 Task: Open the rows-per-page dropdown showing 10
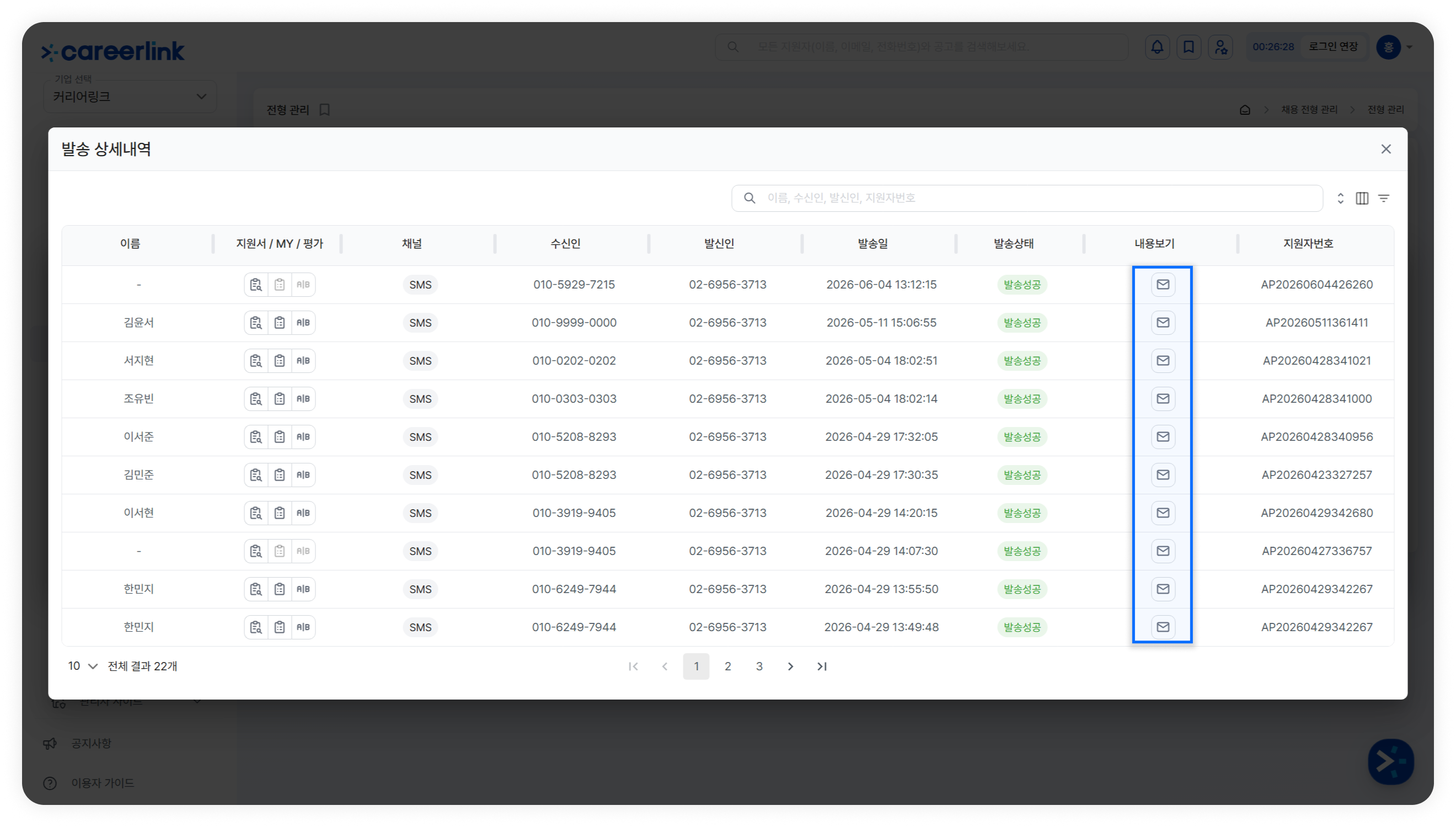(x=83, y=666)
